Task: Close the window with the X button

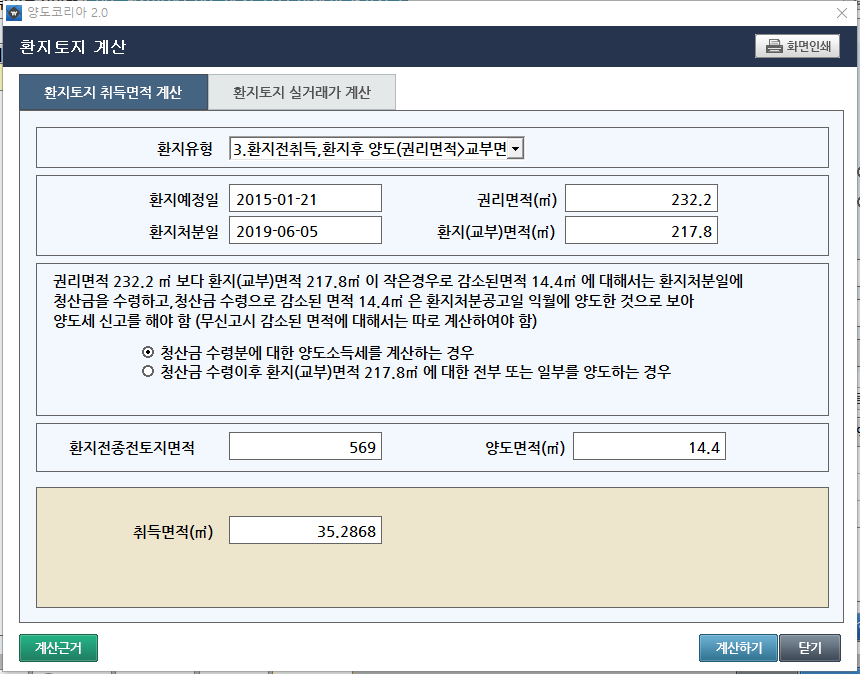Action: [842, 13]
